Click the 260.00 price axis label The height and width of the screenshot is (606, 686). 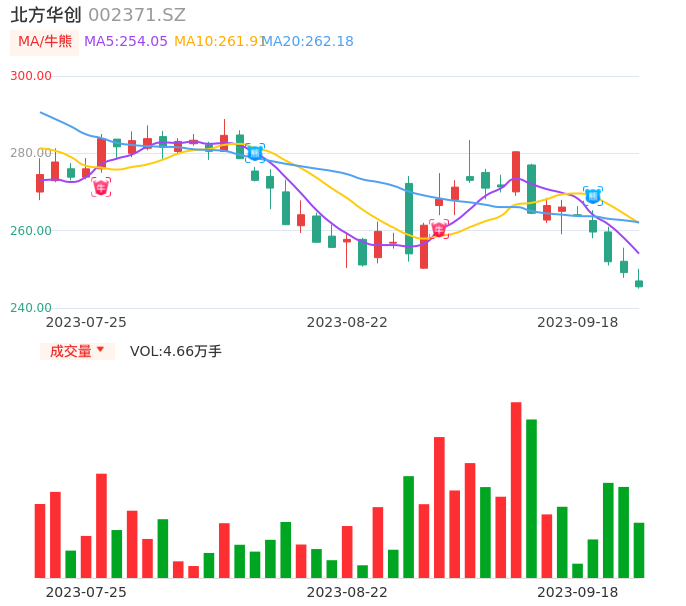pos(31,231)
